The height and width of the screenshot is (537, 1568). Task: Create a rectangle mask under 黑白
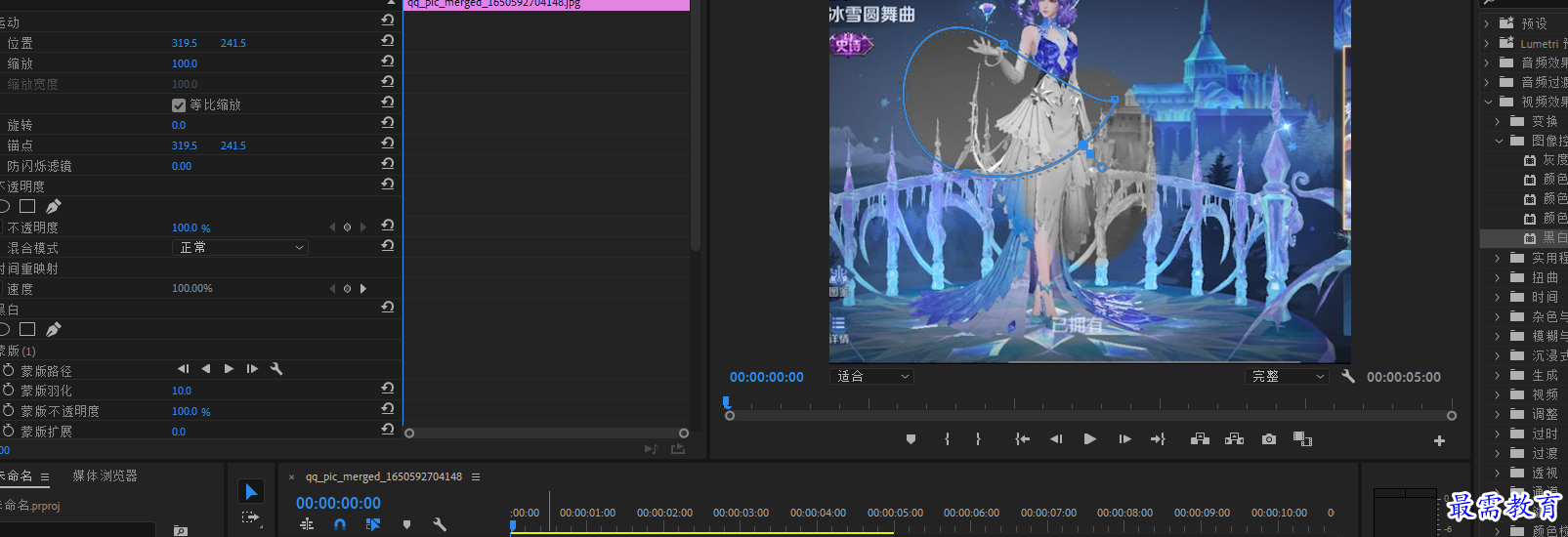coord(27,329)
